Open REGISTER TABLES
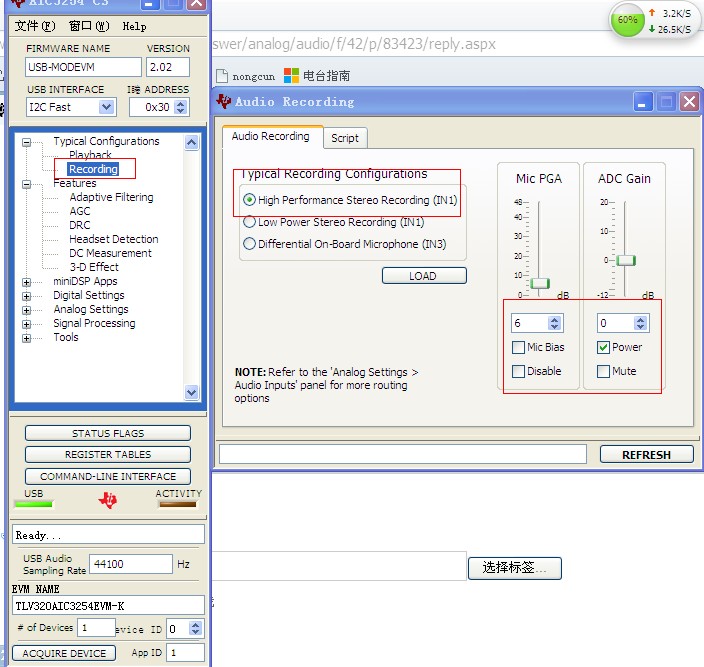Screen dimensions: 704x667 coord(108,454)
